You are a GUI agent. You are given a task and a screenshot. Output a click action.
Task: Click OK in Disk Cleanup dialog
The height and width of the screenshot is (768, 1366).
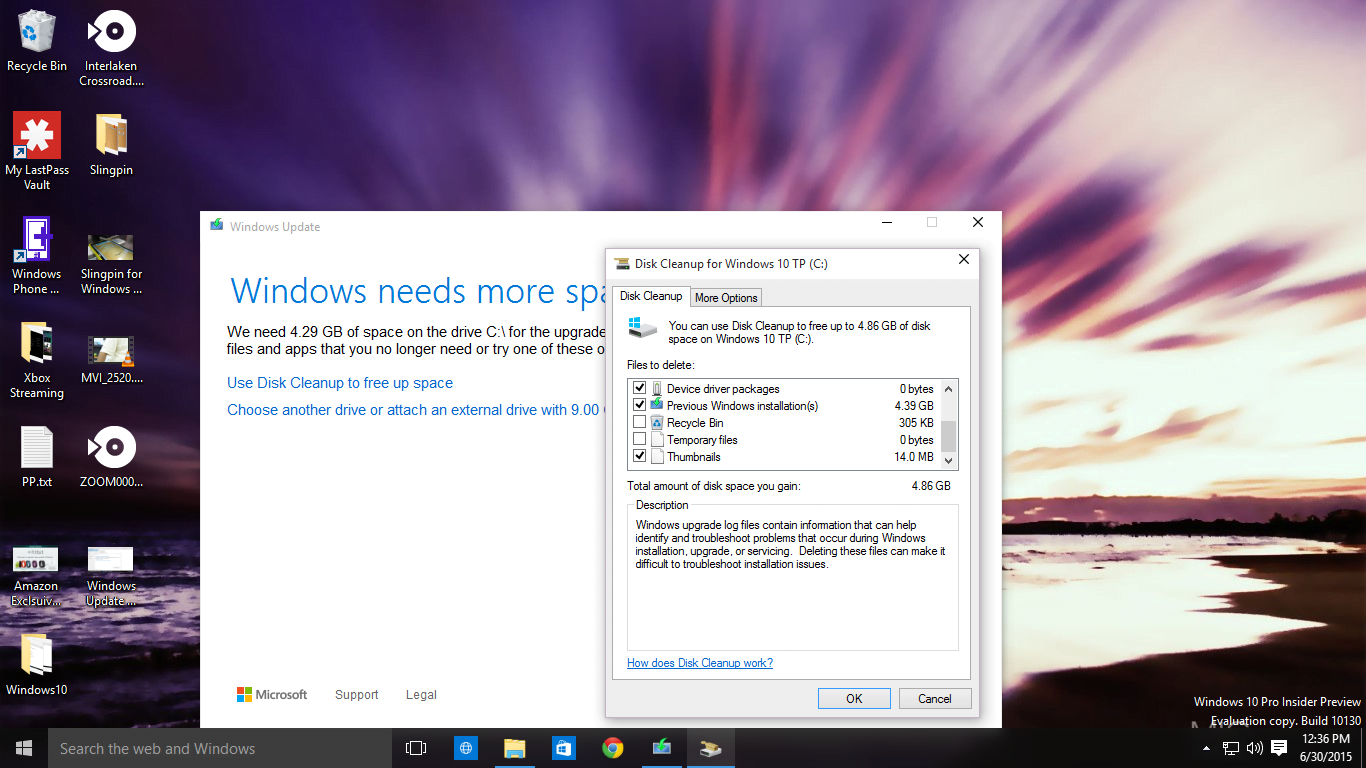point(854,699)
